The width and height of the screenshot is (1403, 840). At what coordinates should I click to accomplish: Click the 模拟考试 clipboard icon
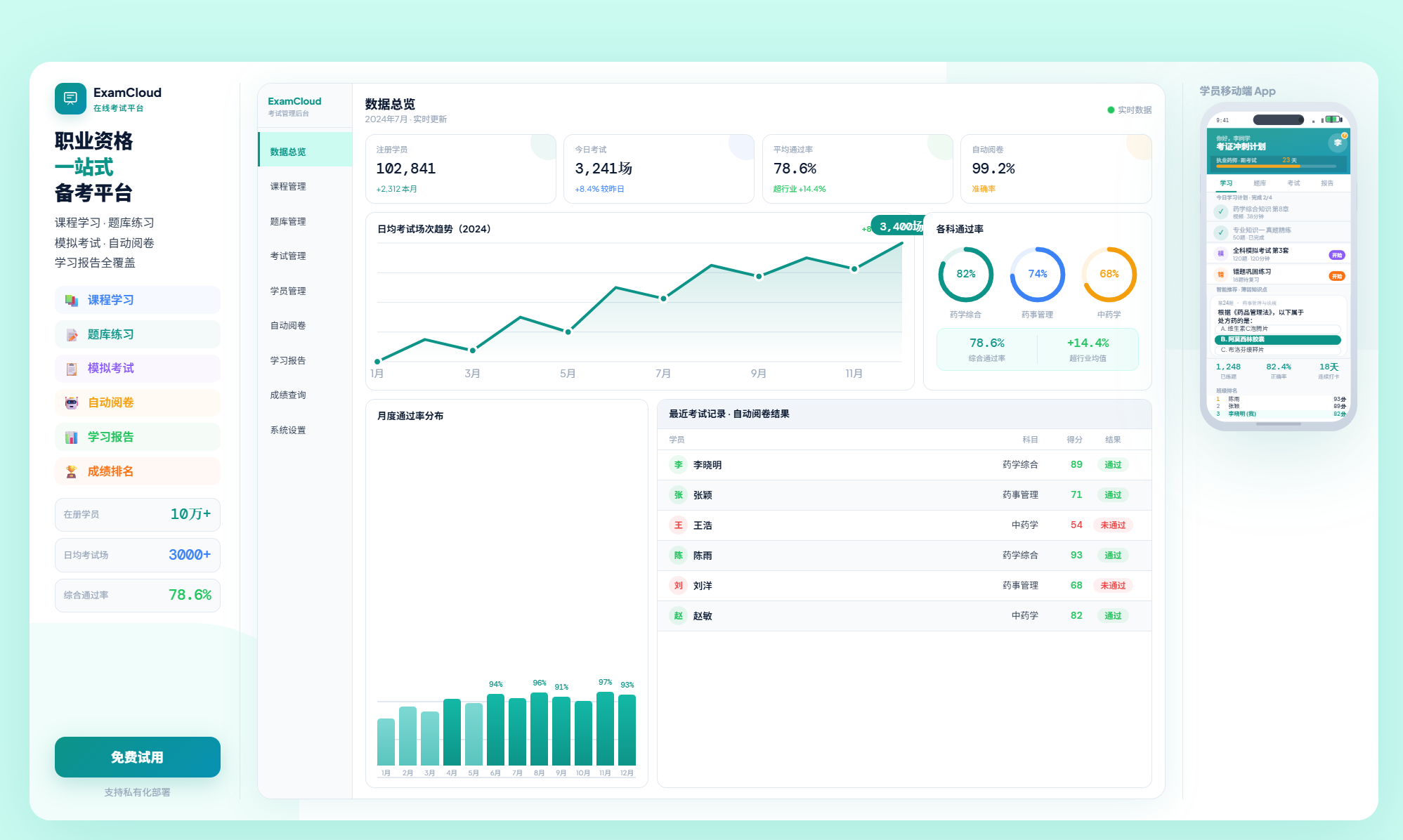point(72,368)
